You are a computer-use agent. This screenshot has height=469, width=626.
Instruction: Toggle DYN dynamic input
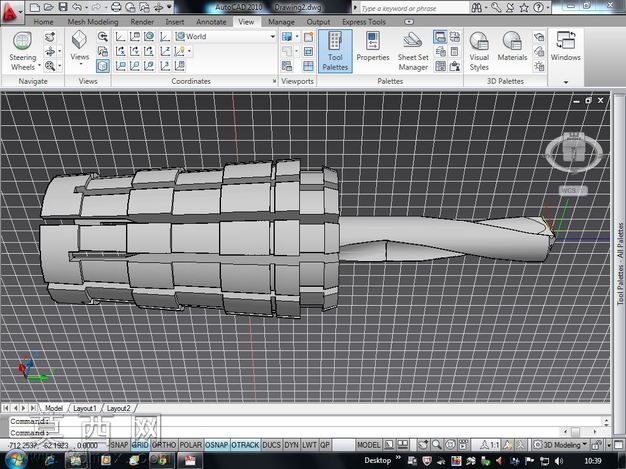coord(291,445)
